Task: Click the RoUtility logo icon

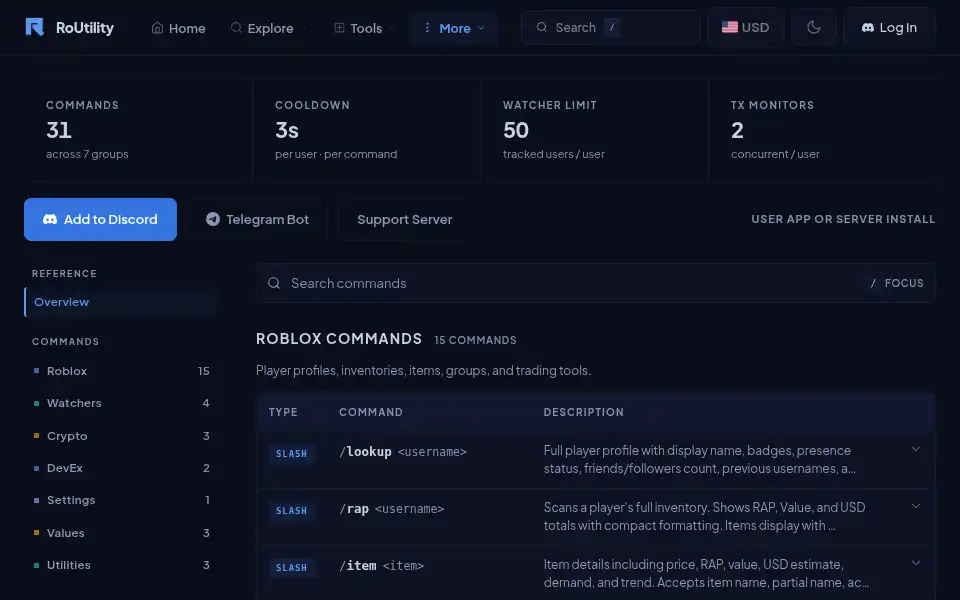Action: pyautogui.click(x=34, y=28)
